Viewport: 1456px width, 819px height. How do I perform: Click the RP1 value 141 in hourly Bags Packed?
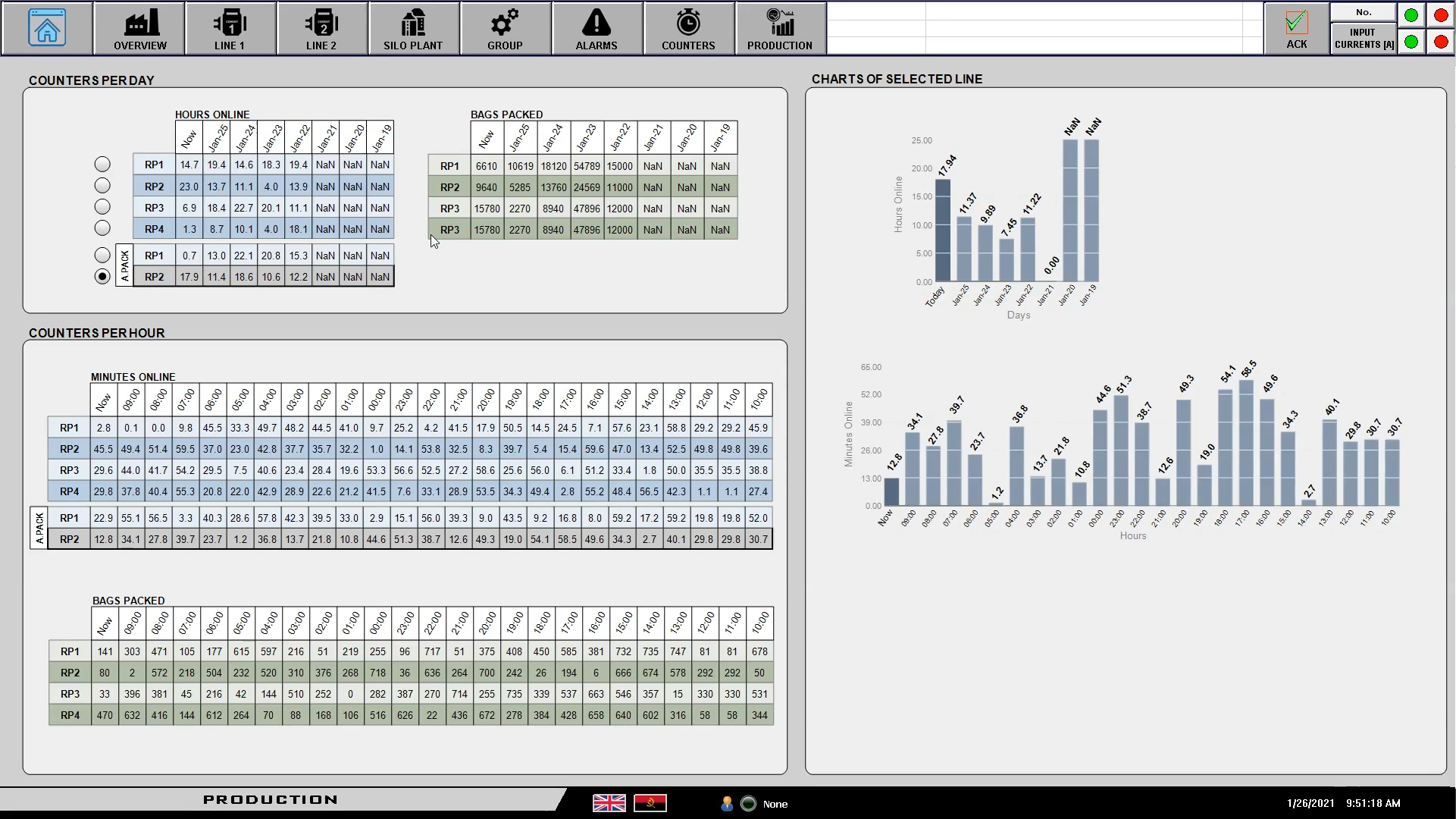pyautogui.click(x=105, y=651)
